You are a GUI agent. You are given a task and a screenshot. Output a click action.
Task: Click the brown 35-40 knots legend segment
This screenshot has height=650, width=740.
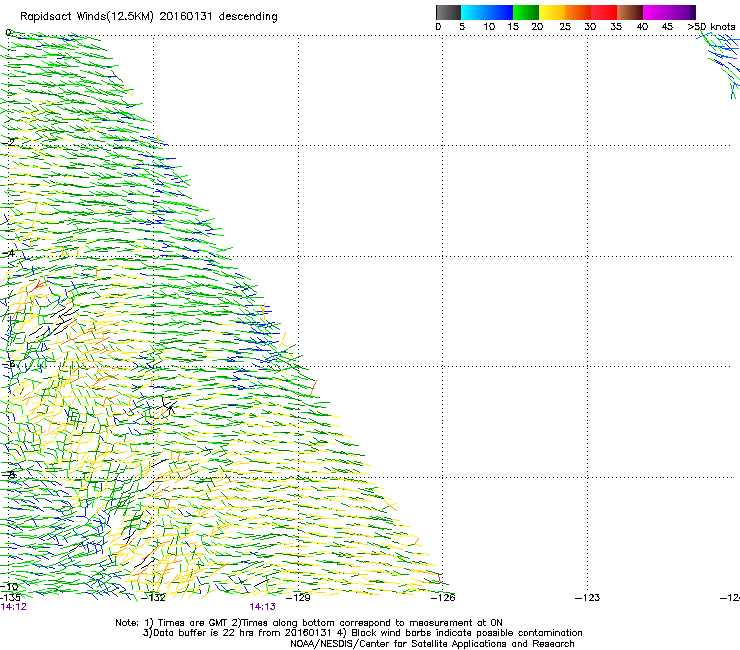tap(630, 12)
